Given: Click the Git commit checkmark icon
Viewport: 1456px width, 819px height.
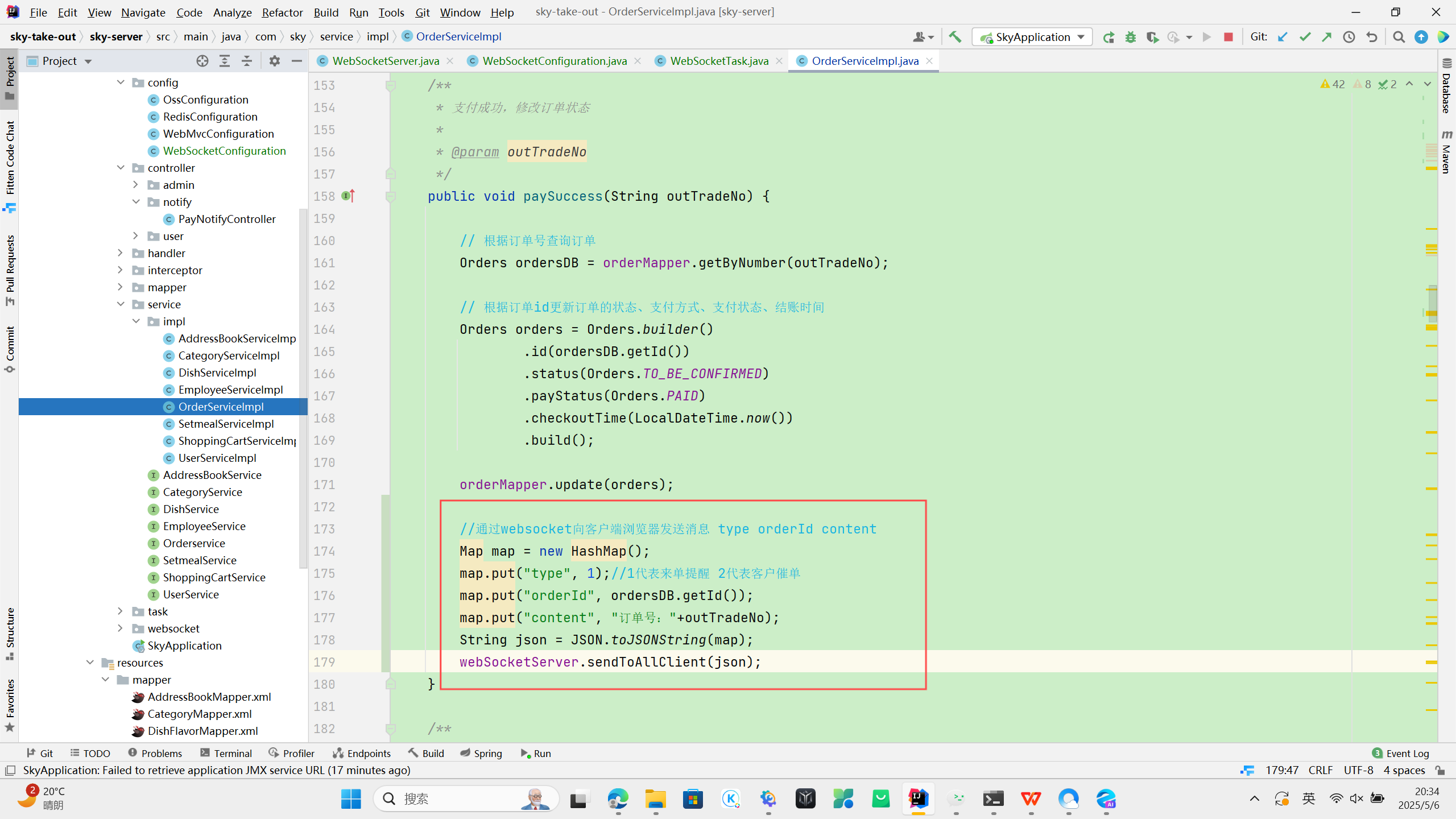Looking at the screenshot, I should (x=1305, y=37).
